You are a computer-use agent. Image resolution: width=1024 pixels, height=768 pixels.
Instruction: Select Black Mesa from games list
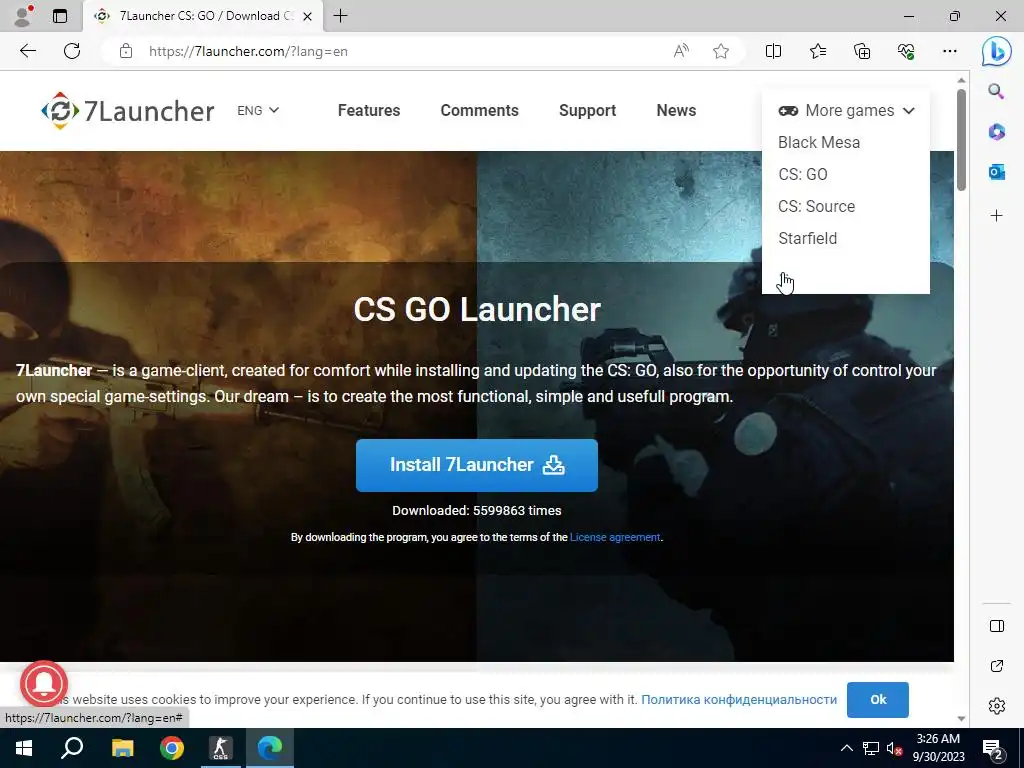pyautogui.click(x=819, y=142)
